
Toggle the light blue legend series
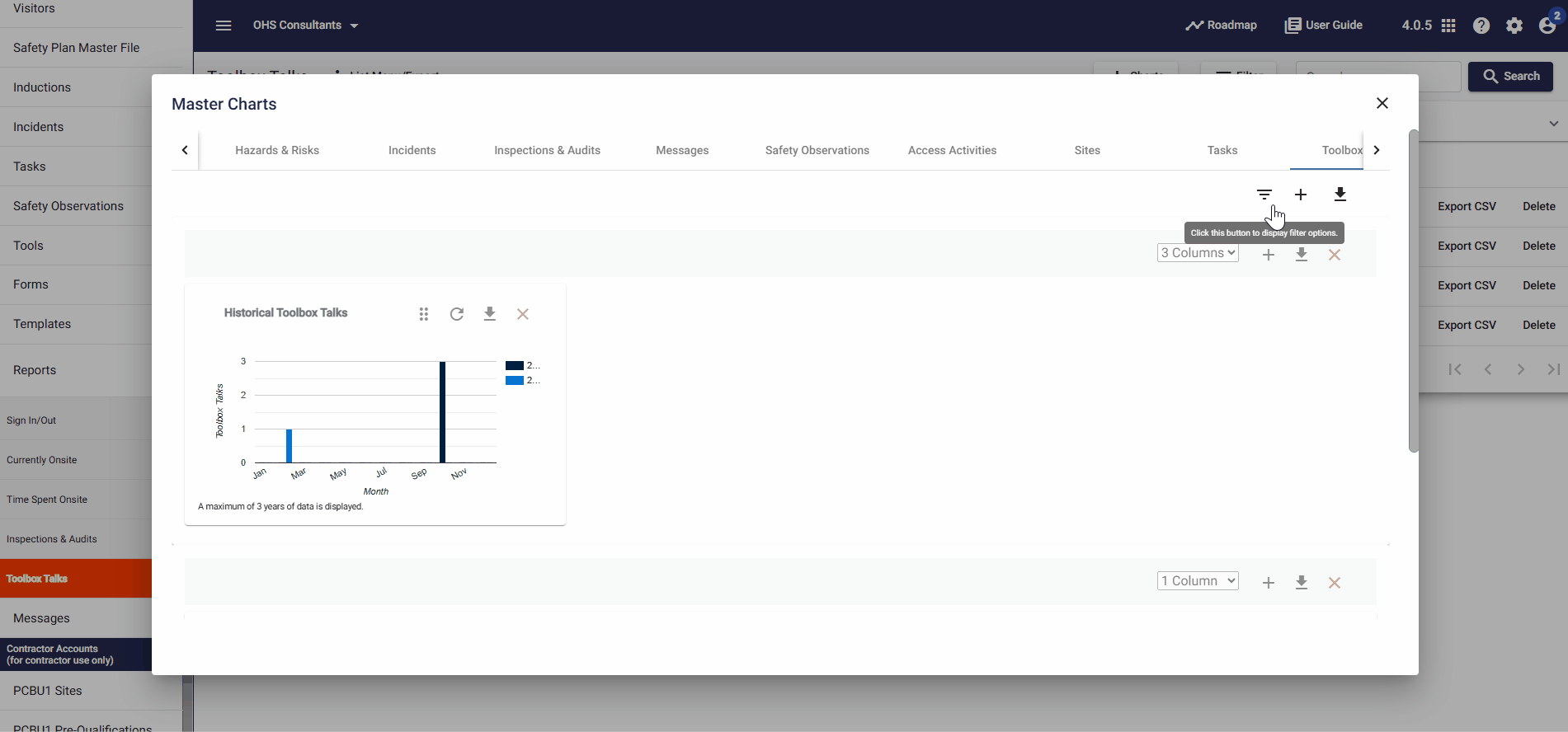523,380
